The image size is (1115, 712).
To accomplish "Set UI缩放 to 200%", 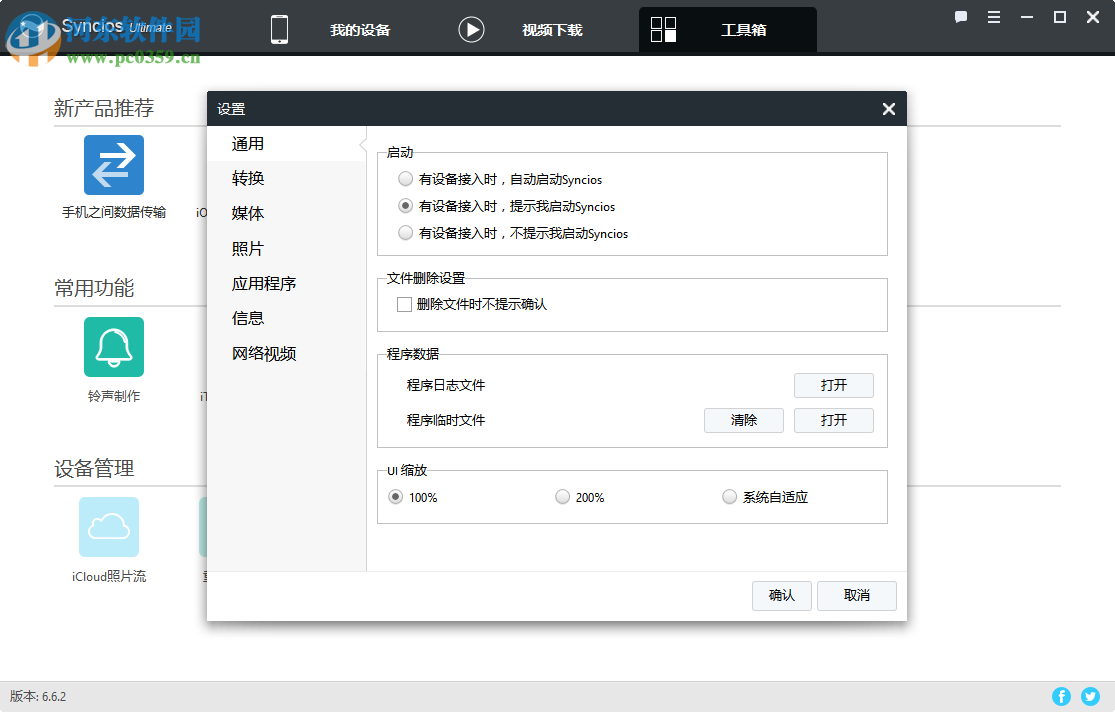I will click(562, 496).
